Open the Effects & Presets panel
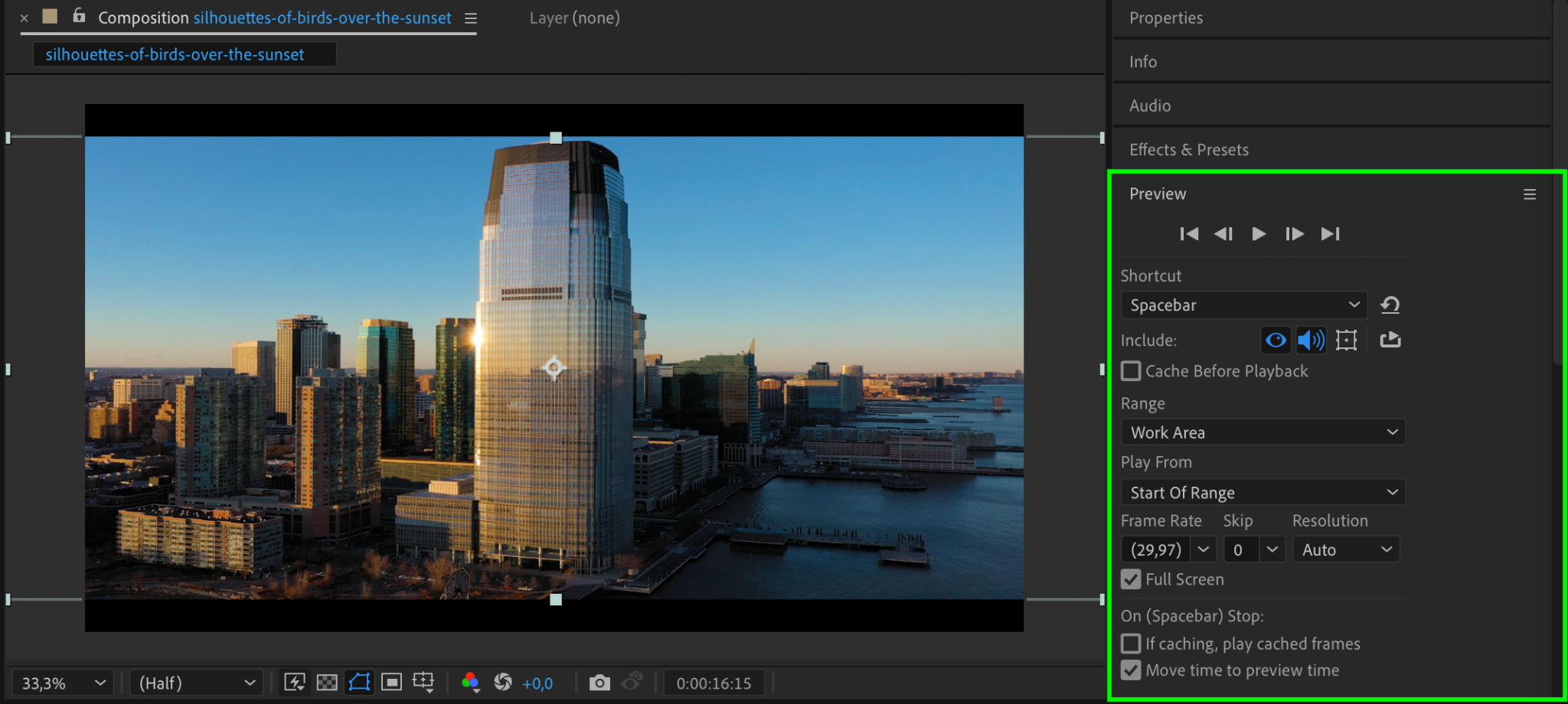This screenshot has width=1568, height=704. [1189, 150]
